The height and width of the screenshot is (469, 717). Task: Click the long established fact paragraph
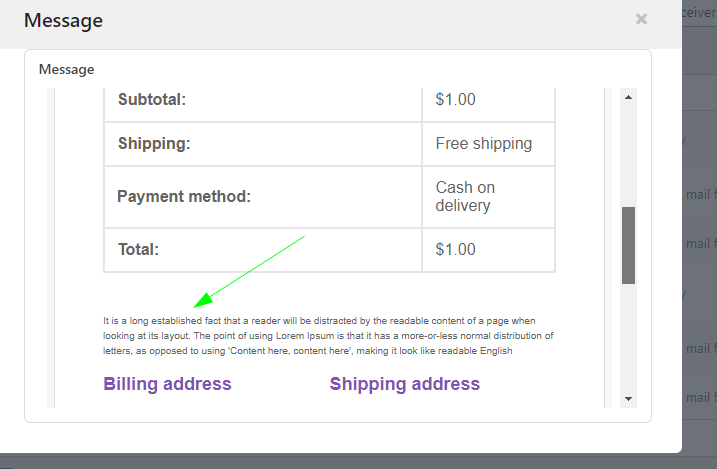coord(328,336)
